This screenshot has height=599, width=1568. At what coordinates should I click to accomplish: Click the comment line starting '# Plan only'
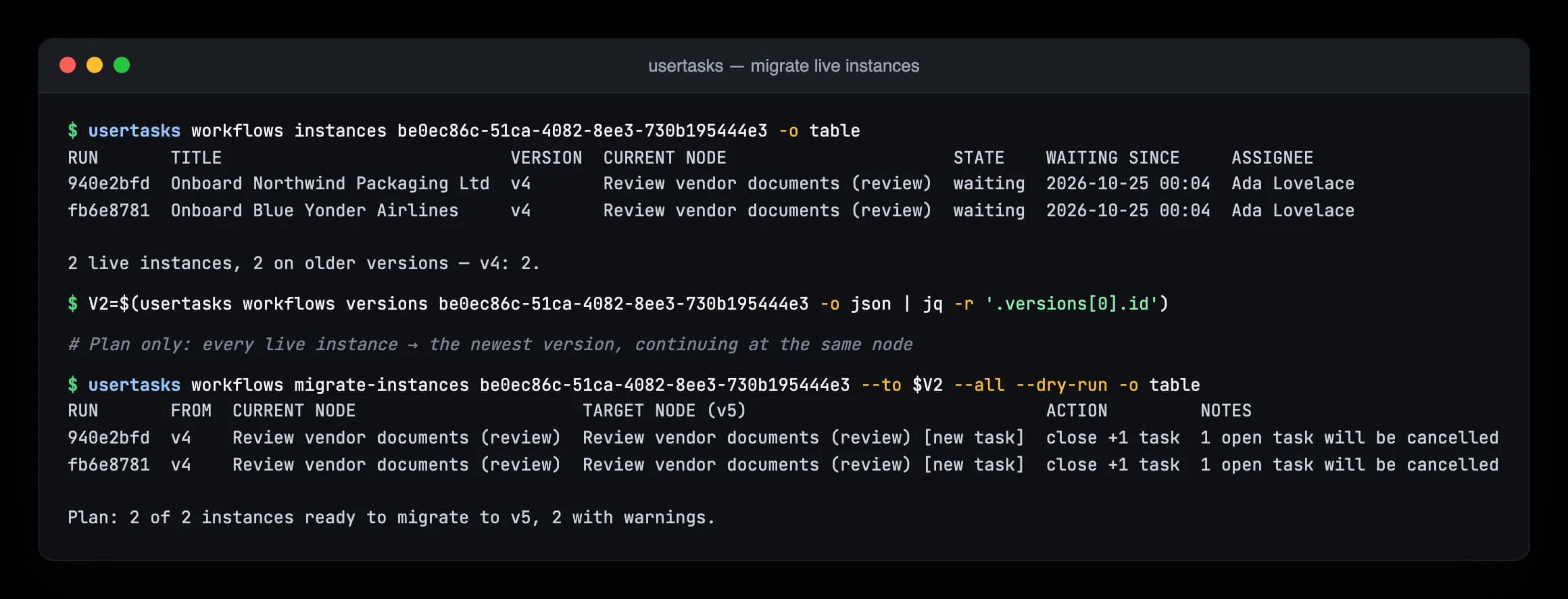pyautogui.click(x=490, y=344)
